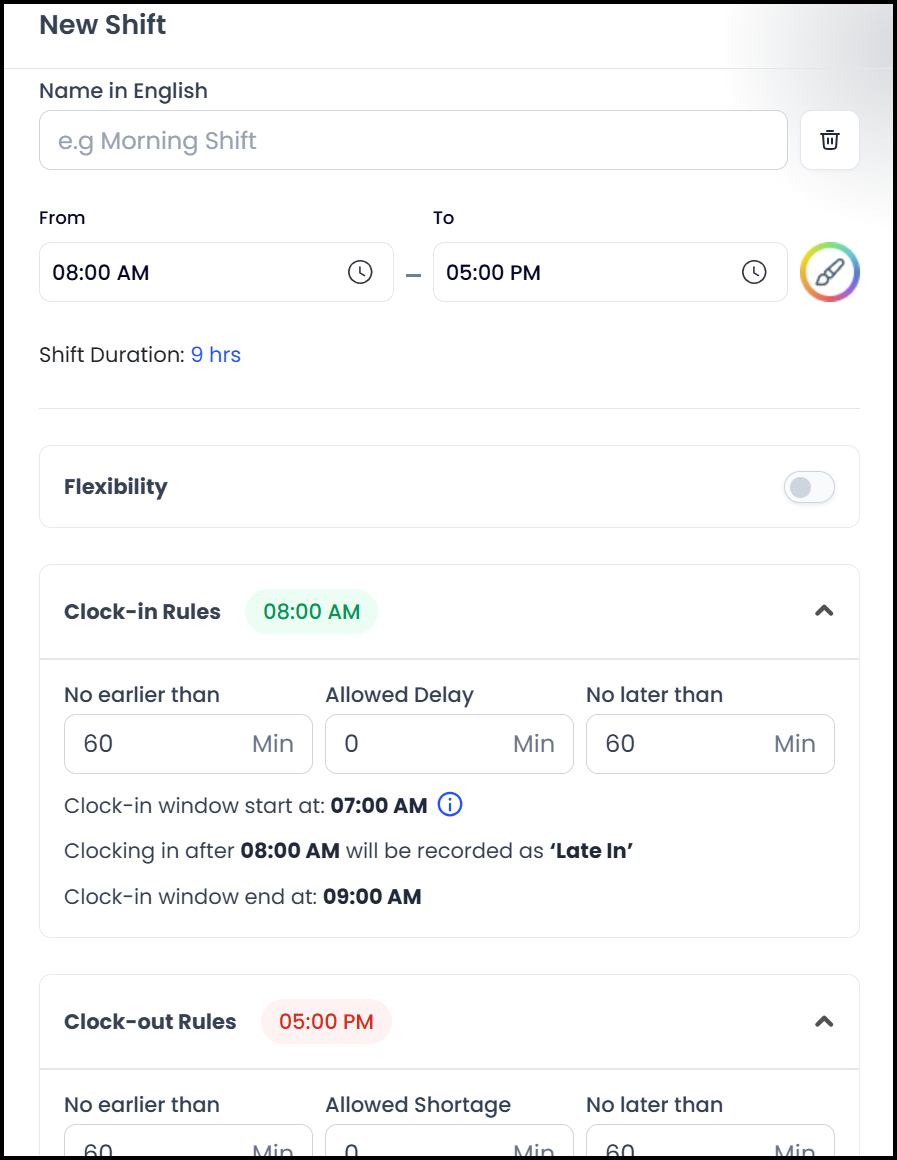Image resolution: width=897 pixels, height=1160 pixels.
Task: Open the clock picker for the From time
Action: pyautogui.click(x=359, y=272)
